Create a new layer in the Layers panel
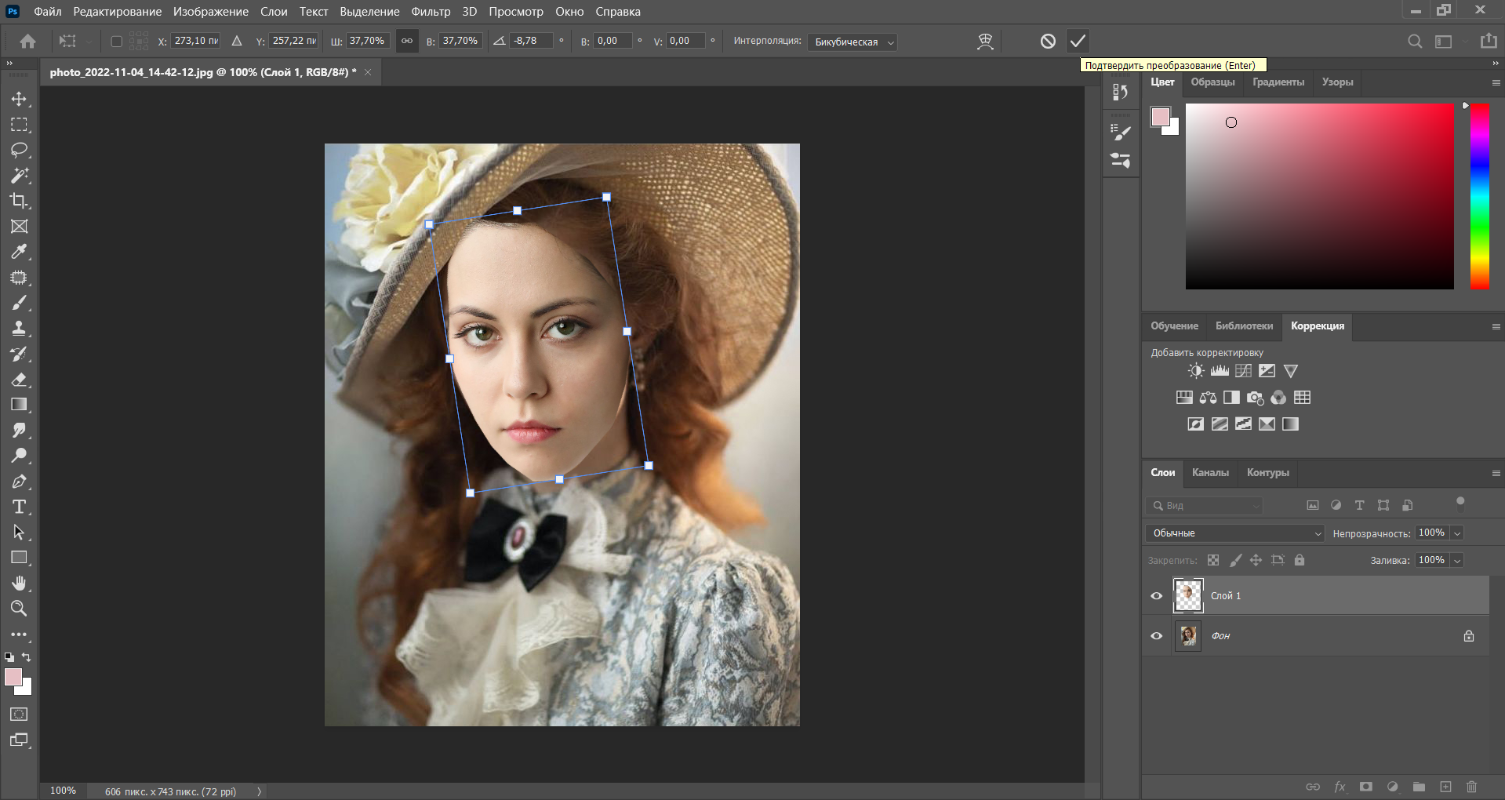 tap(1444, 787)
